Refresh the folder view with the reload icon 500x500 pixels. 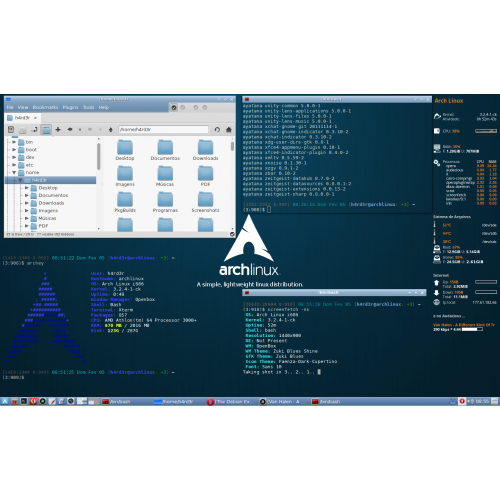coord(217,129)
